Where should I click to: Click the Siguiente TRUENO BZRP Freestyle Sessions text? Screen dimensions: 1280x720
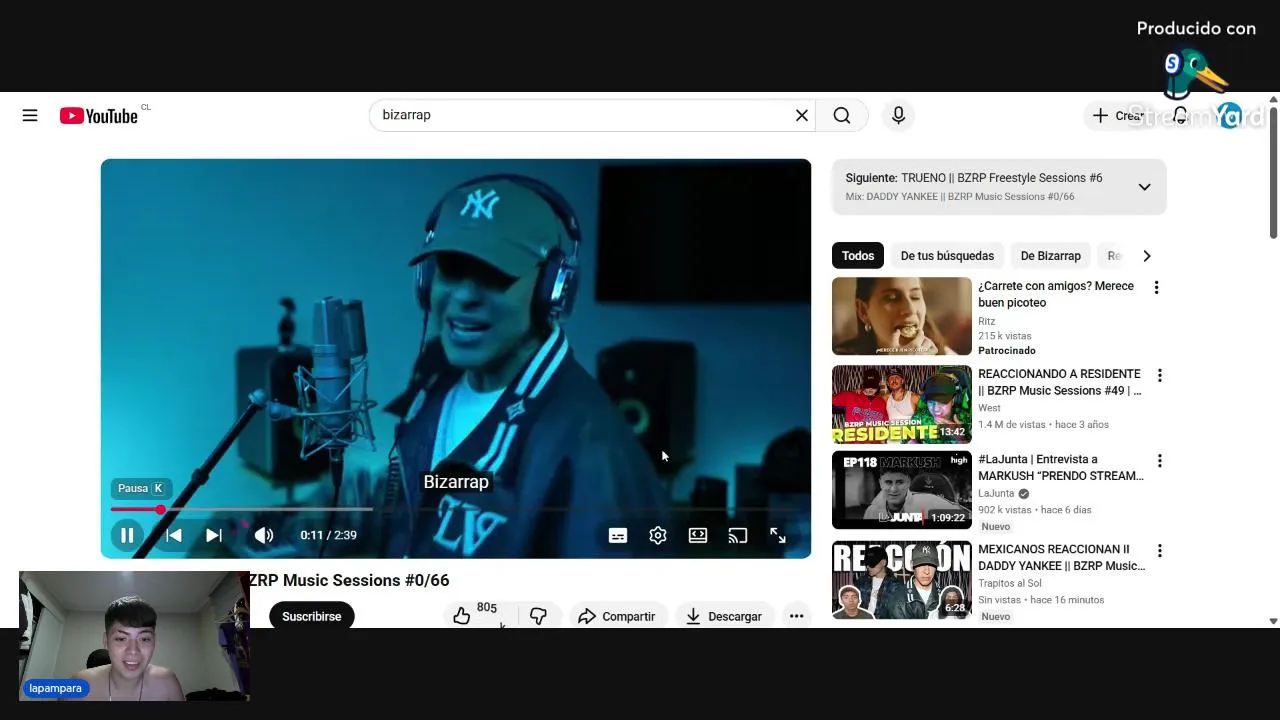click(x=974, y=178)
